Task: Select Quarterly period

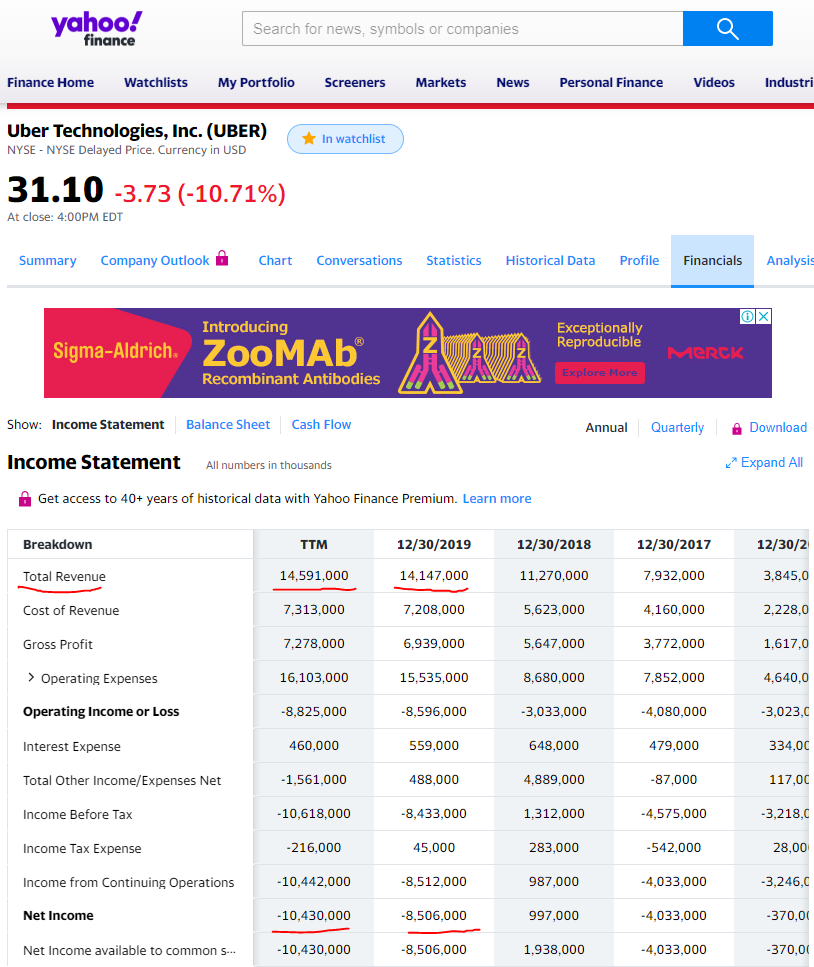Action: tap(677, 427)
